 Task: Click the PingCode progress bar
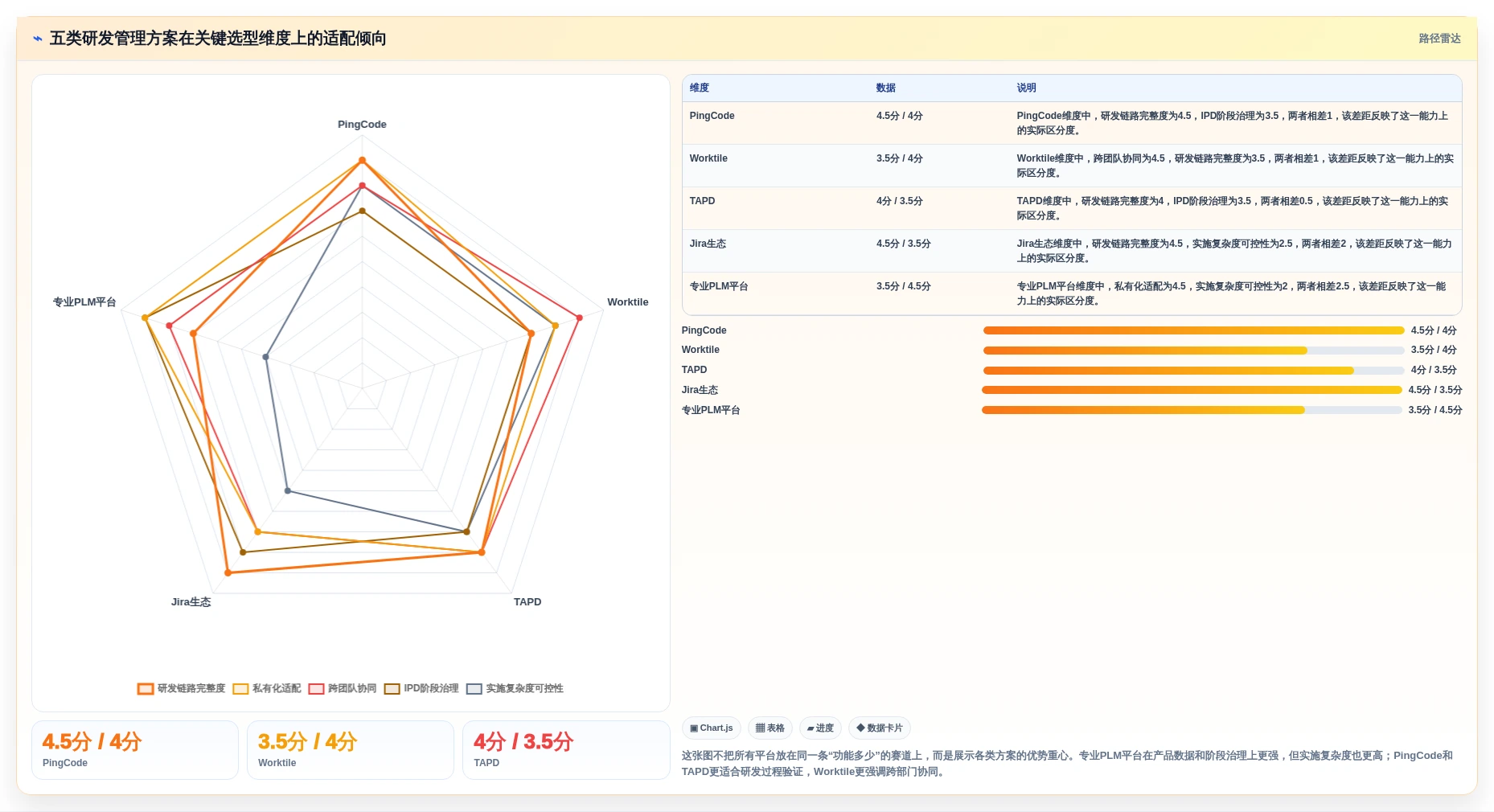click(x=1193, y=330)
